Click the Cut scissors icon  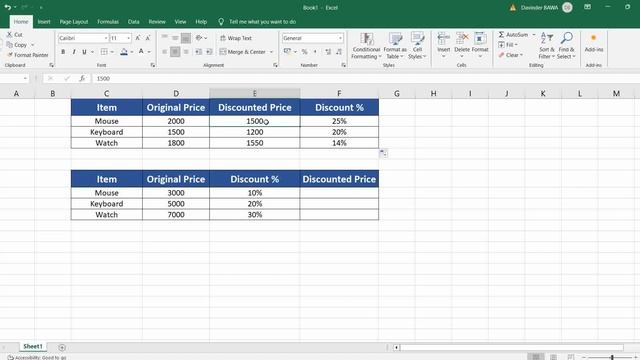(x=9, y=35)
